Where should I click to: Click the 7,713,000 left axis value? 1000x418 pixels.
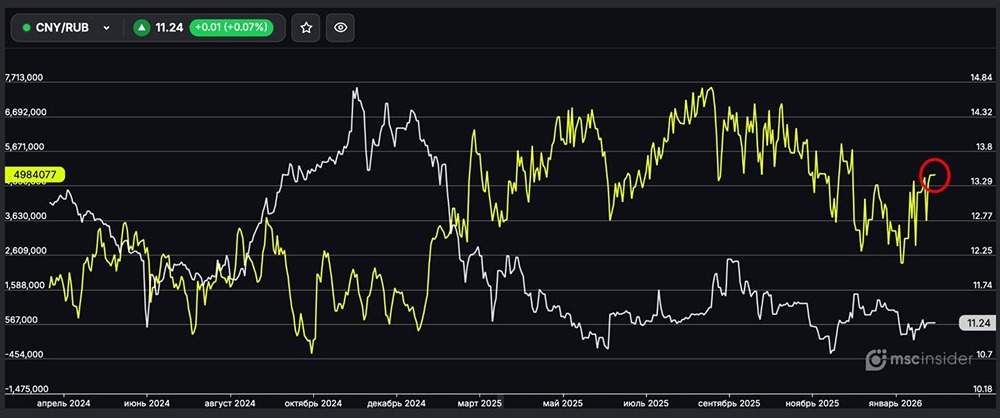24,78
